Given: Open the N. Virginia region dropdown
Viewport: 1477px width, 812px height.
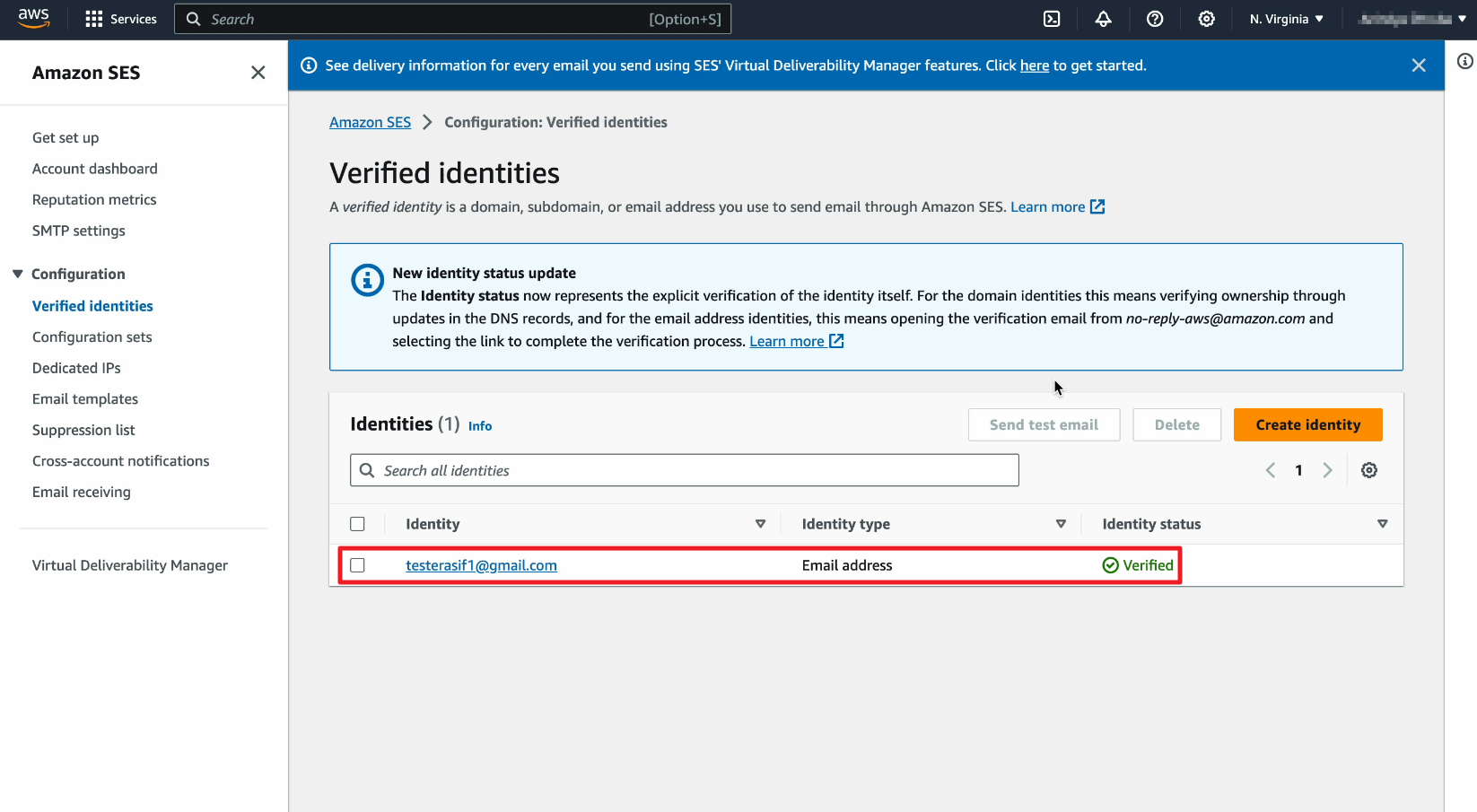Looking at the screenshot, I should 1286,19.
